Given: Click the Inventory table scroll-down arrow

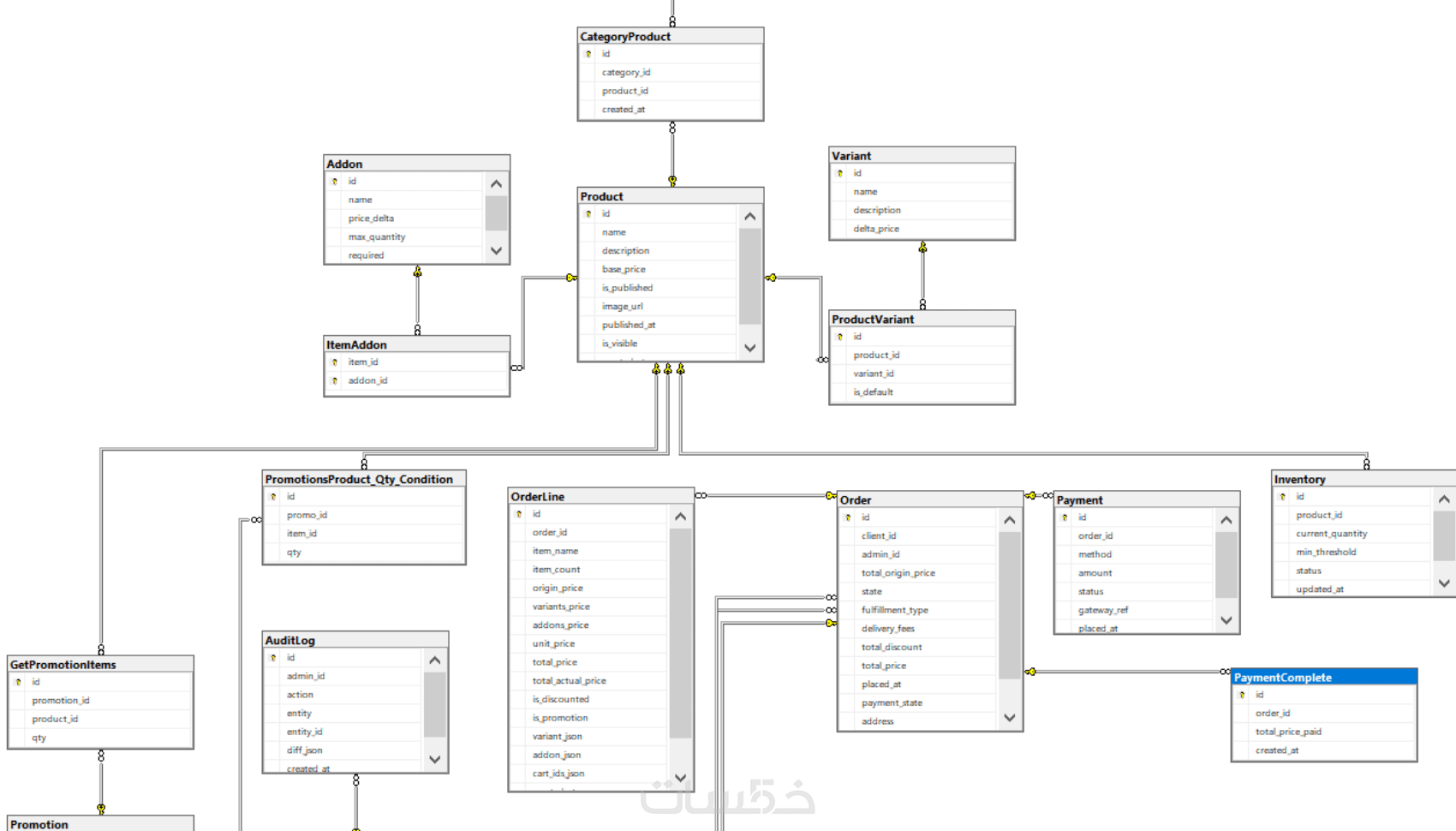Looking at the screenshot, I should [x=1444, y=583].
